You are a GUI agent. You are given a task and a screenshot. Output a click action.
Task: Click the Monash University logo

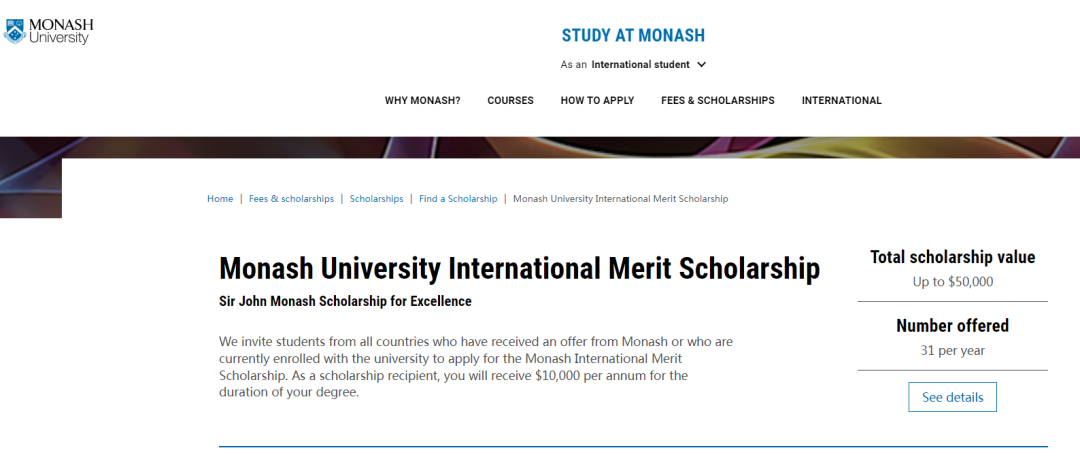pyautogui.click(x=47, y=30)
